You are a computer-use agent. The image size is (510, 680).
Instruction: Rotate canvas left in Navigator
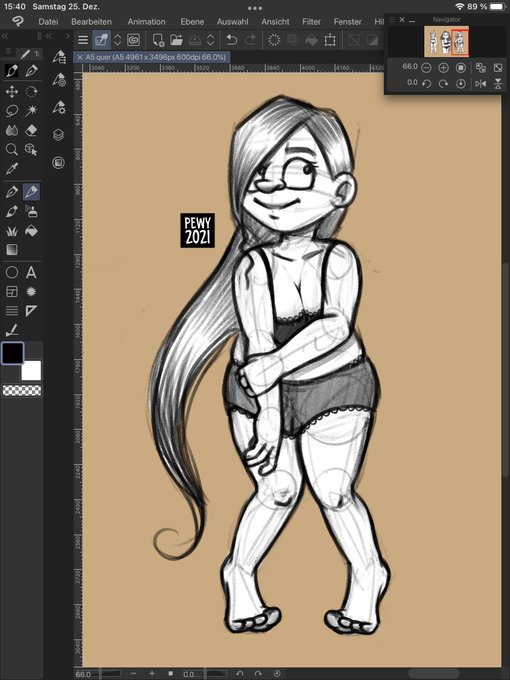pyautogui.click(x=426, y=83)
